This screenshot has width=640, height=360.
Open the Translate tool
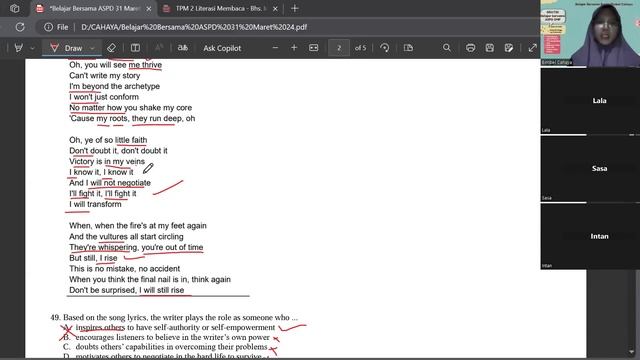183,48
